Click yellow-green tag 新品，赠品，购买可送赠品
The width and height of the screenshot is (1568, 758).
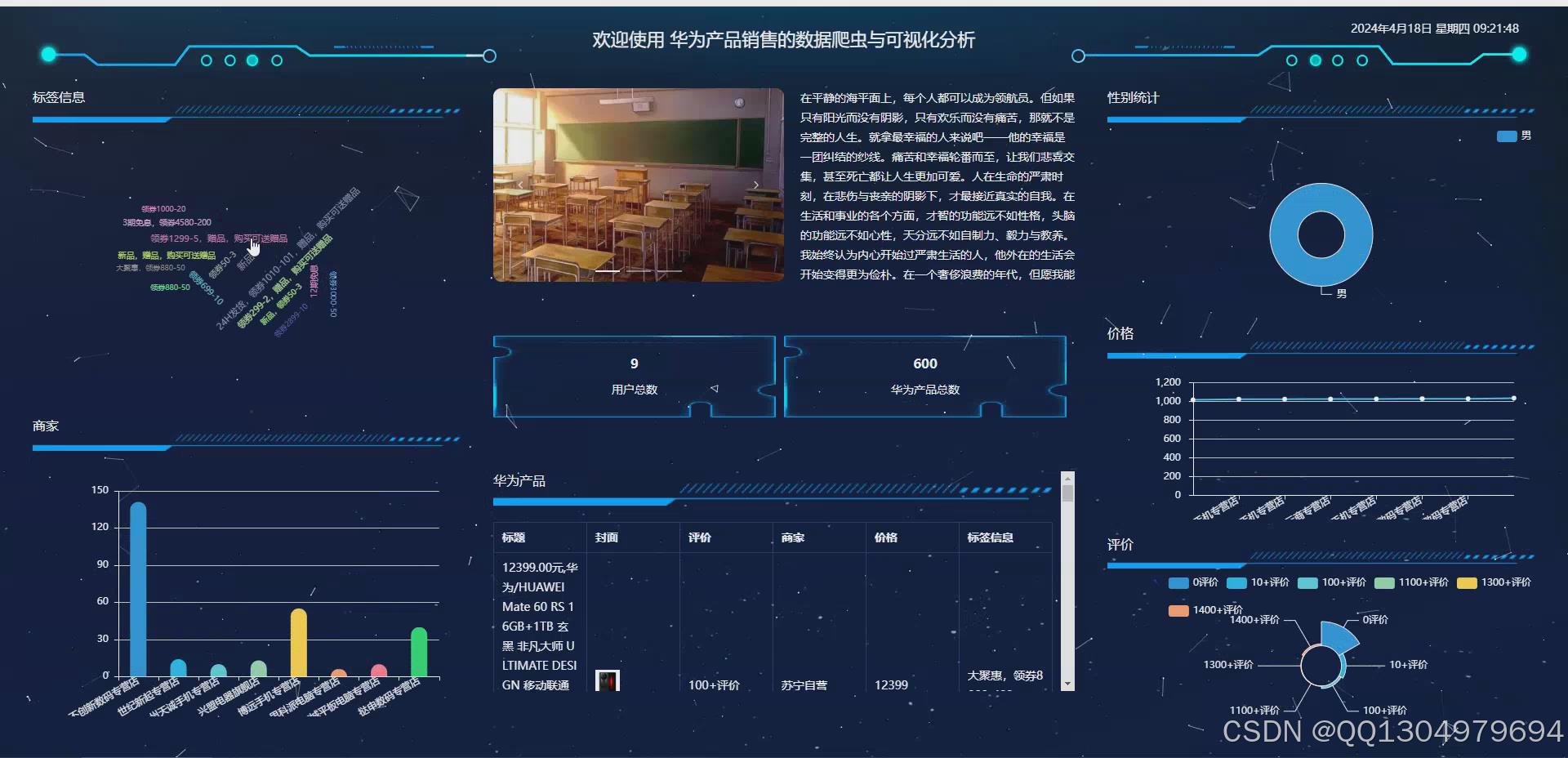tap(167, 256)
